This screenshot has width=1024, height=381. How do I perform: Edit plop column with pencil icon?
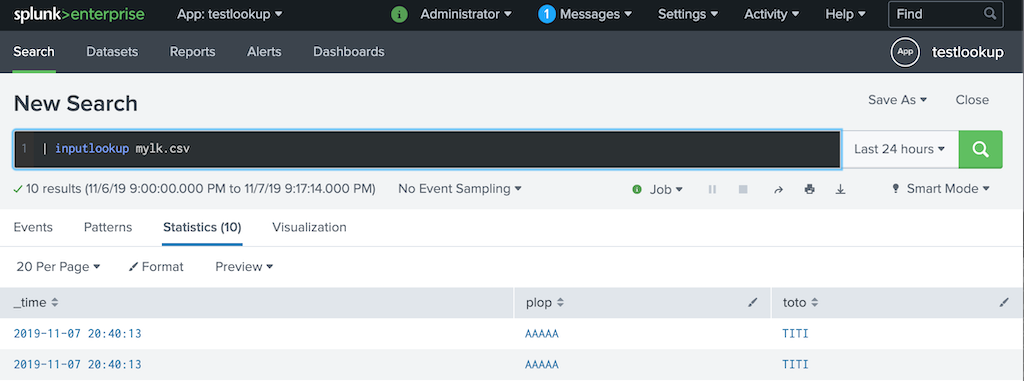[752, 303]
